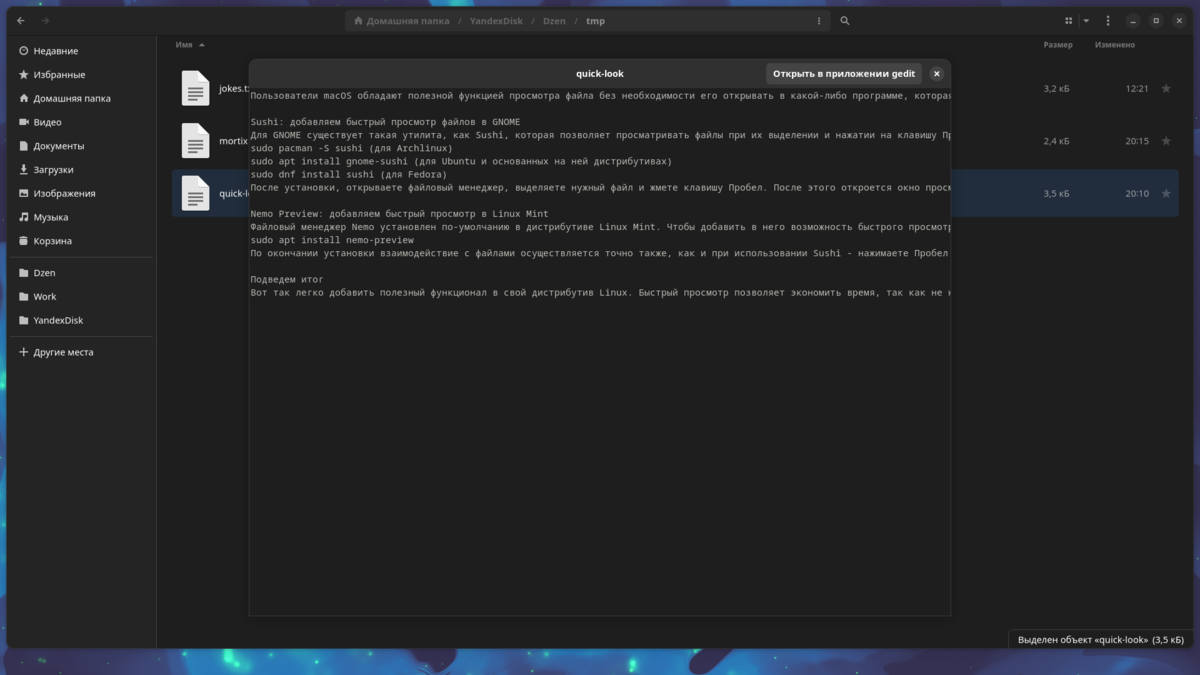Close the quick-look preview window
Viewport: 1200px width, 675px height.
tap(936, 73)
